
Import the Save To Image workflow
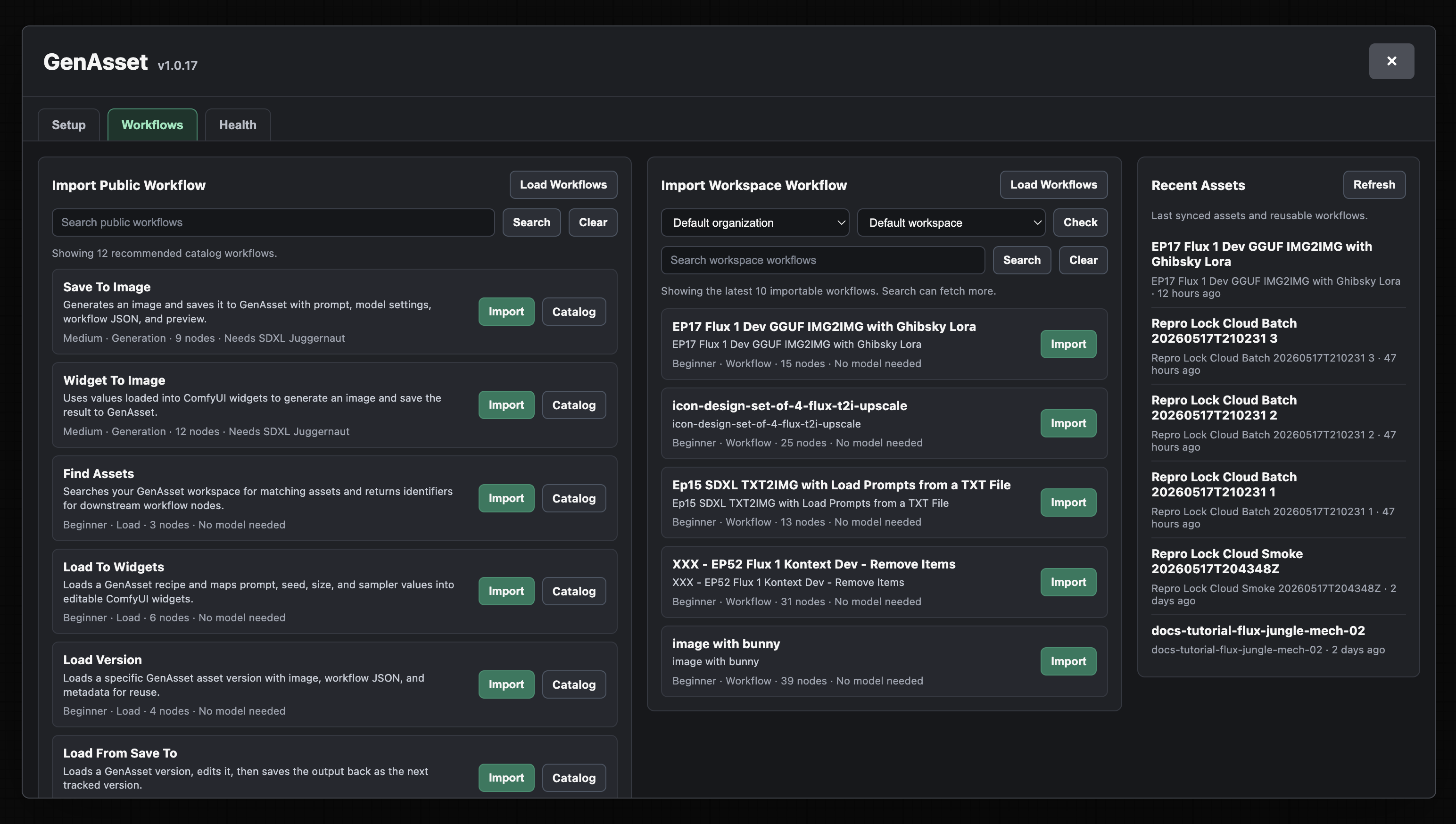(x=506, y=312)
